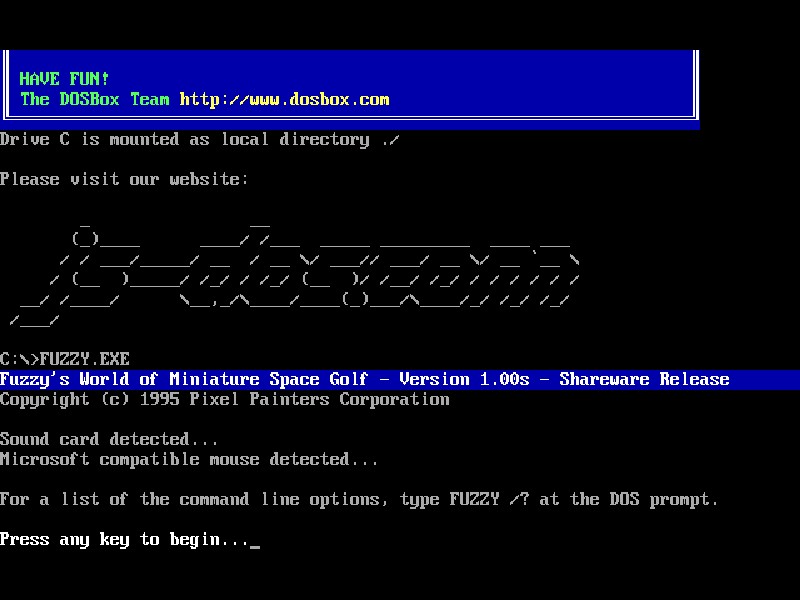Click the http://www.dosbox.com URL
This screenshot has height=600, width=800.
click(x=284, y=99)
